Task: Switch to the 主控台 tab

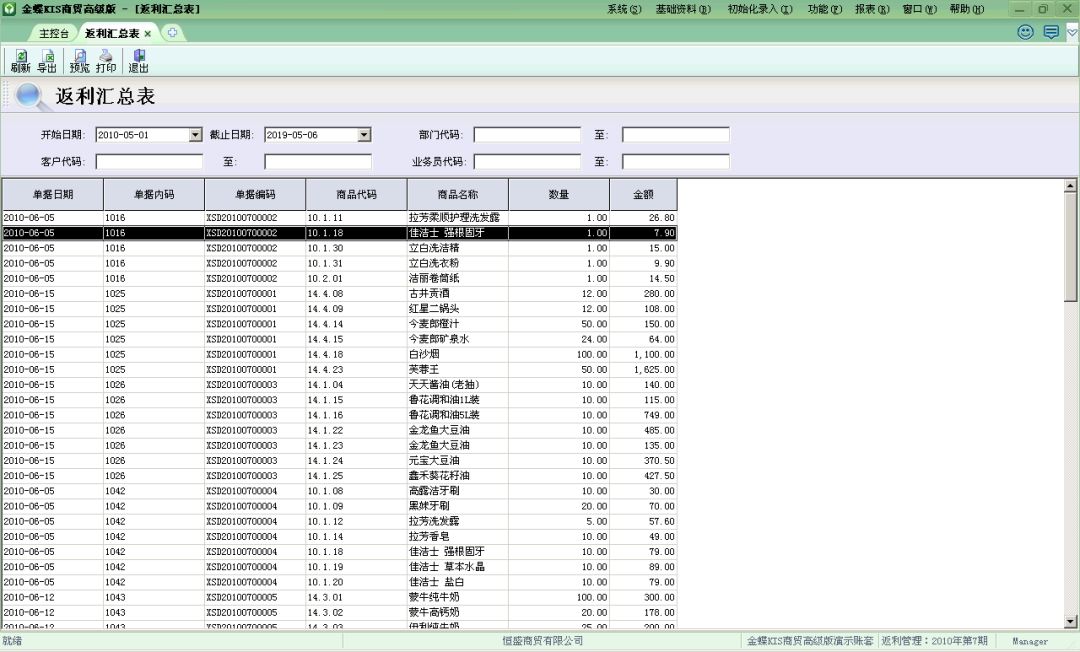Action: 54,33
